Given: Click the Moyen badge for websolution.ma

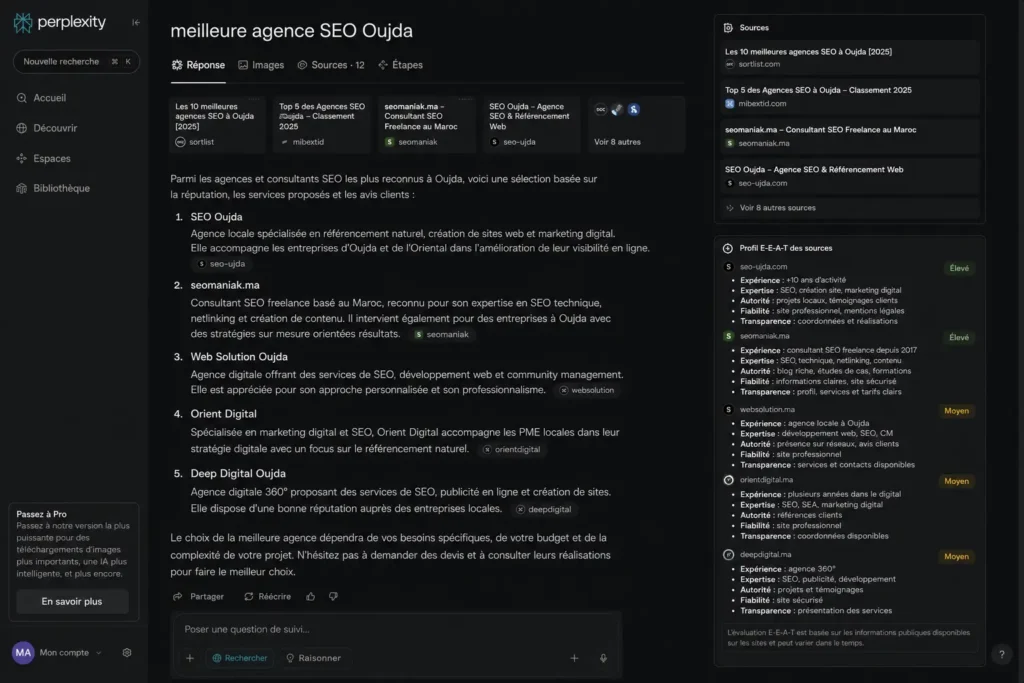Looking at the screenshot, I should (x=956, y=411).
